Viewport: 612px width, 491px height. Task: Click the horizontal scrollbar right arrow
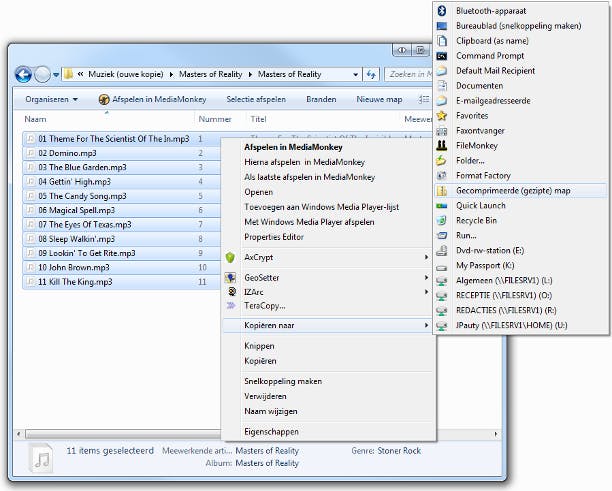(x=496, y=434)
